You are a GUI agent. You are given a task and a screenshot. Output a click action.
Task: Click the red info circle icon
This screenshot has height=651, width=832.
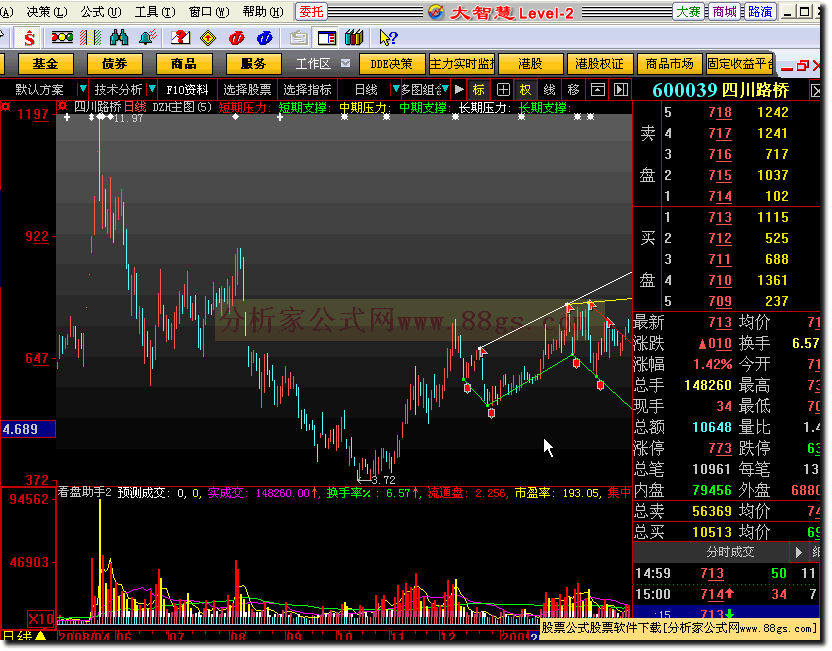[236, 38]
